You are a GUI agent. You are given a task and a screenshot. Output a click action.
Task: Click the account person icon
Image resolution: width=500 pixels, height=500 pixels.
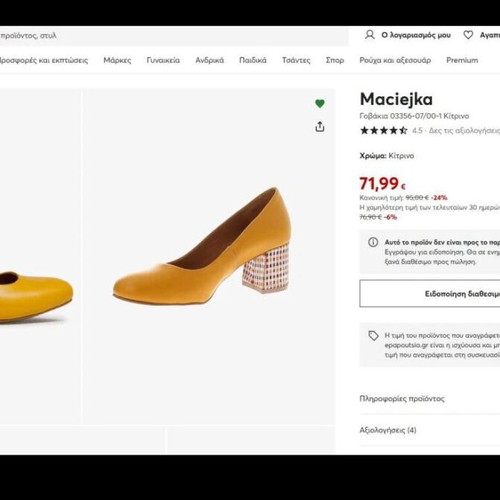[x=370, y=35]
